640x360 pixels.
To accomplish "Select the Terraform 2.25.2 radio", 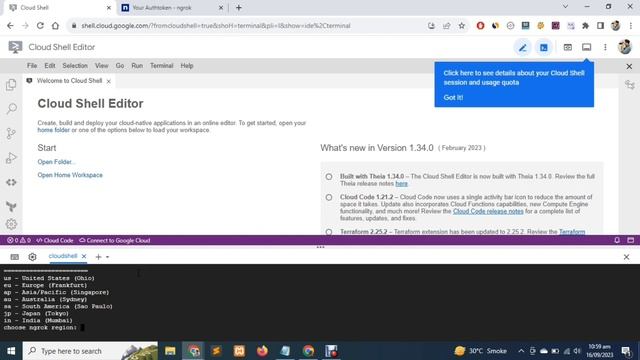I will (x=329, y=232).
